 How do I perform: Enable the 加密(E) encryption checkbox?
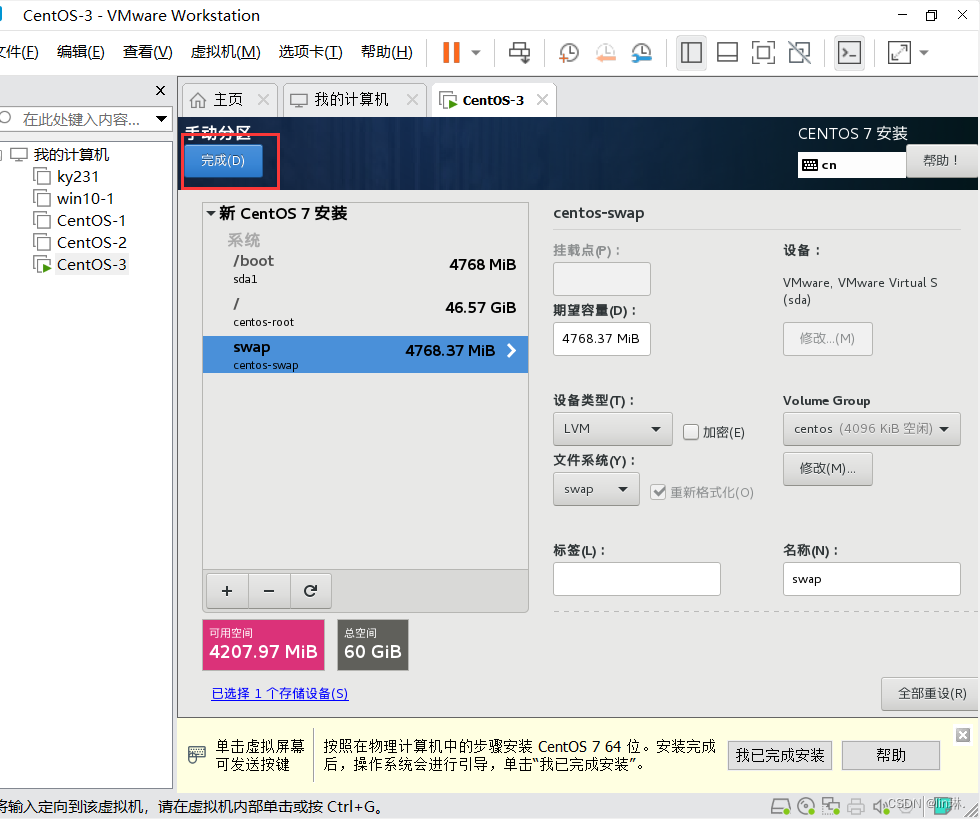[691, 432]
